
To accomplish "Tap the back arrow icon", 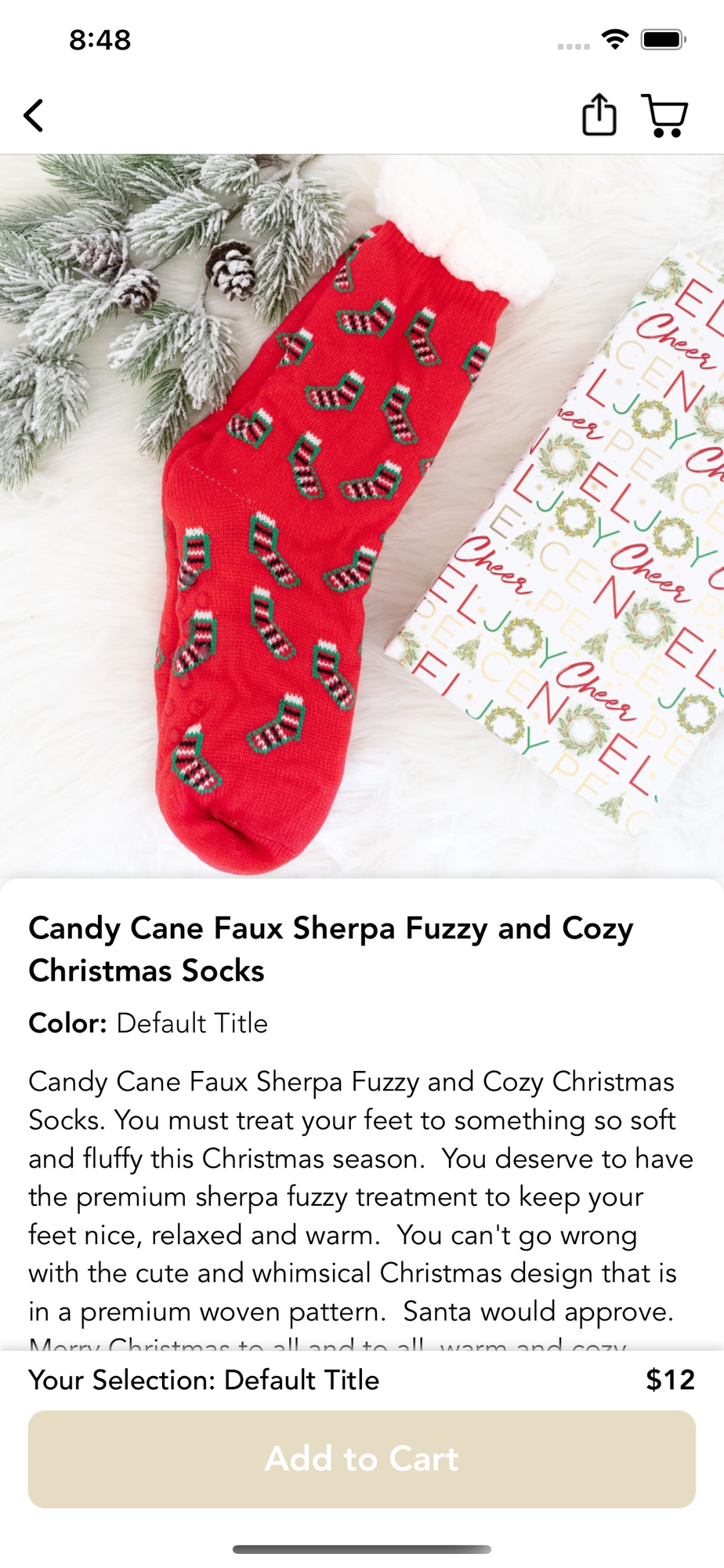I will tap(34, 115).
